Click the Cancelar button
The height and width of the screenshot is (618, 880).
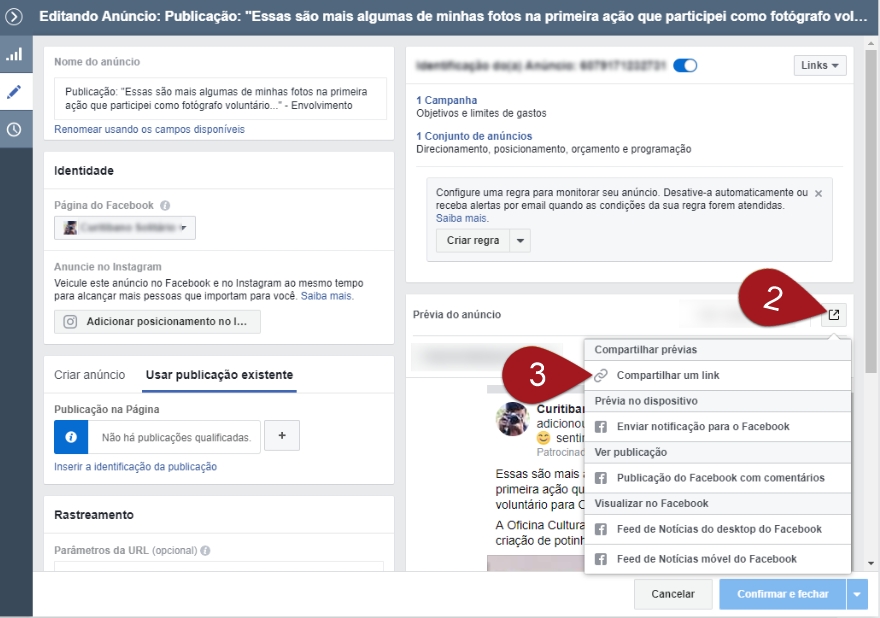pos(672,594)
